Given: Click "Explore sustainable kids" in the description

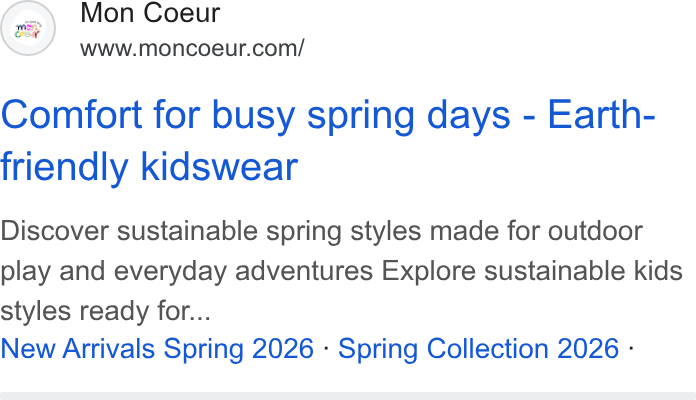Looking at the screenshot, I should [x=532, y=271].
